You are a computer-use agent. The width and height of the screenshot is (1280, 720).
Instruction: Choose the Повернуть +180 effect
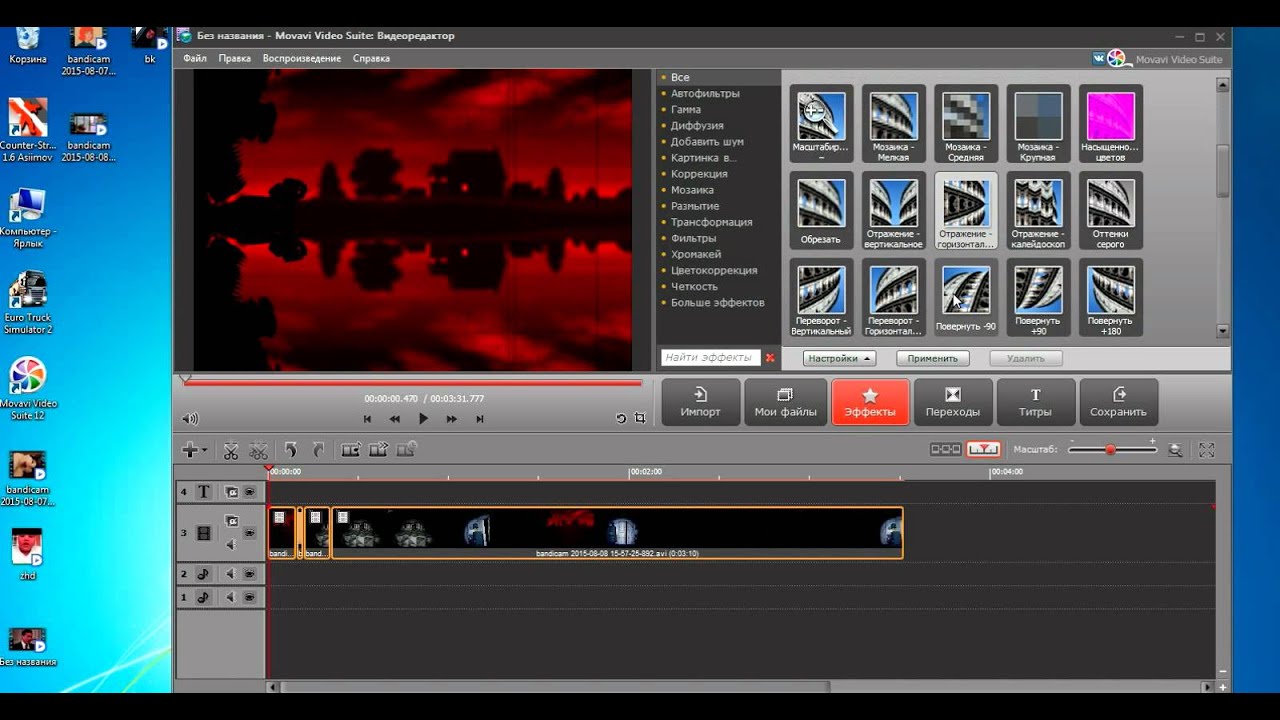point(1111,298)
